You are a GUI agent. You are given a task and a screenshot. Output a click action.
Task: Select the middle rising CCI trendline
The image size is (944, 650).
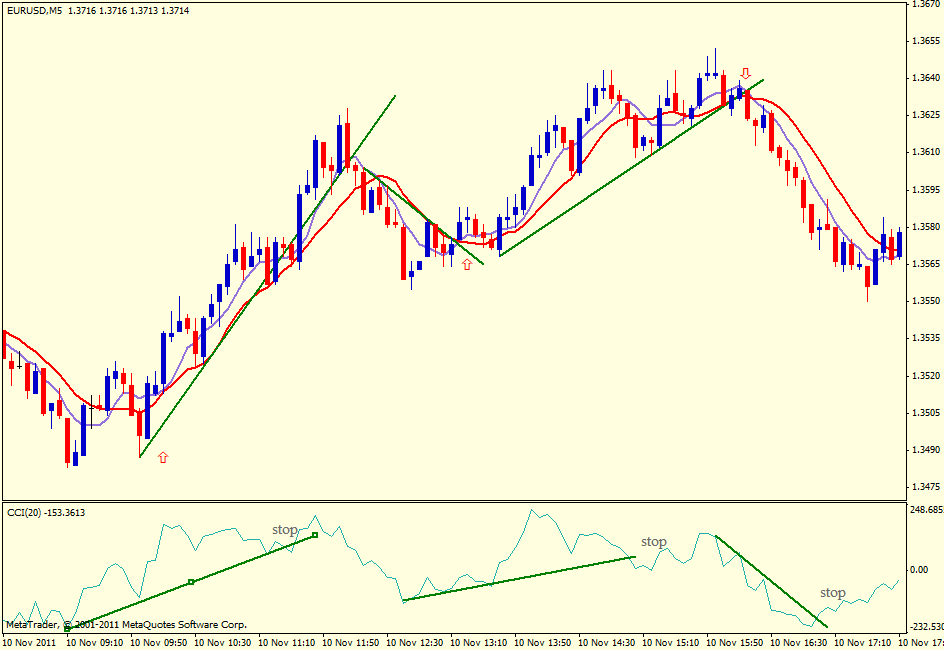[x=518, y=579]
